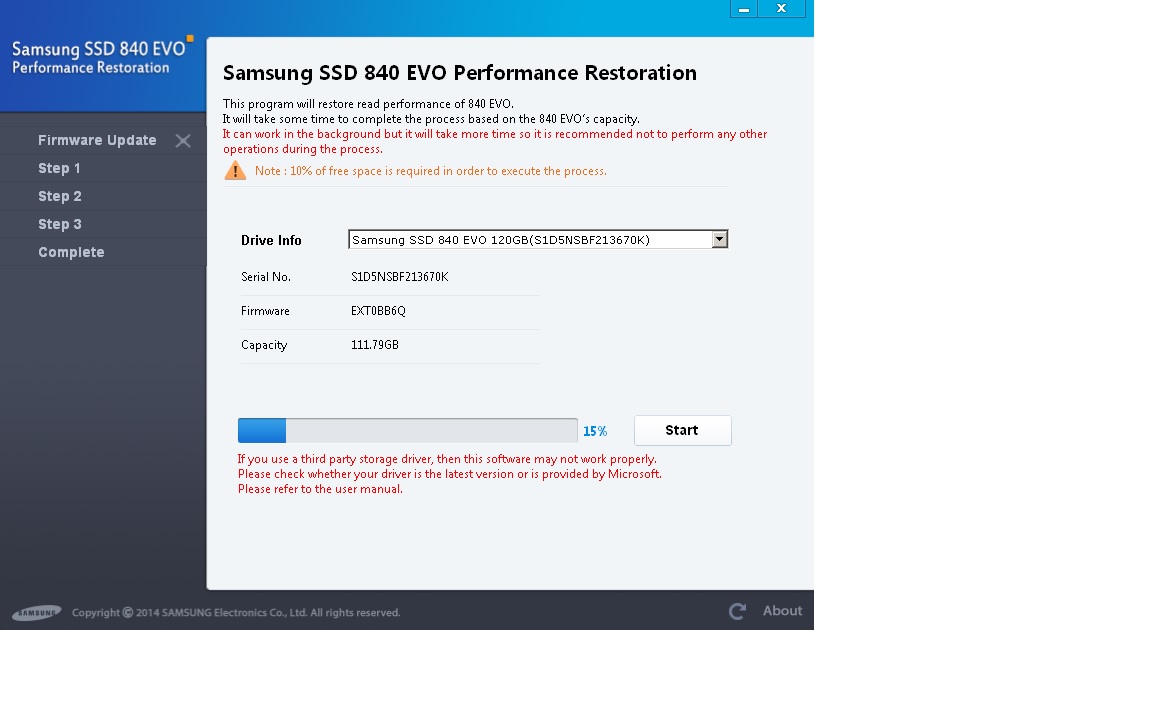Click 'Please refer to the user manual' text
Viewport: 1152px width, 720px height.
(x=320, y=489)
